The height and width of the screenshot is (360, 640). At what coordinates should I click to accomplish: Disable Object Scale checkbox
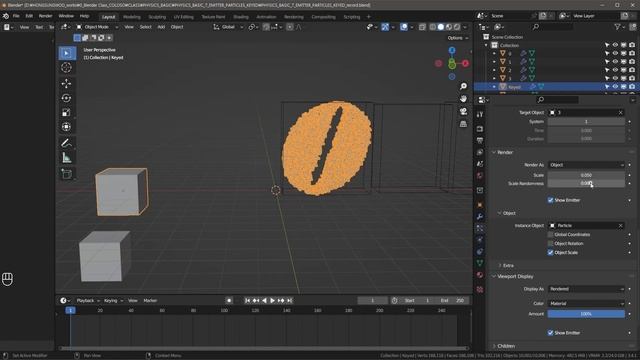(x=550, y=253)
